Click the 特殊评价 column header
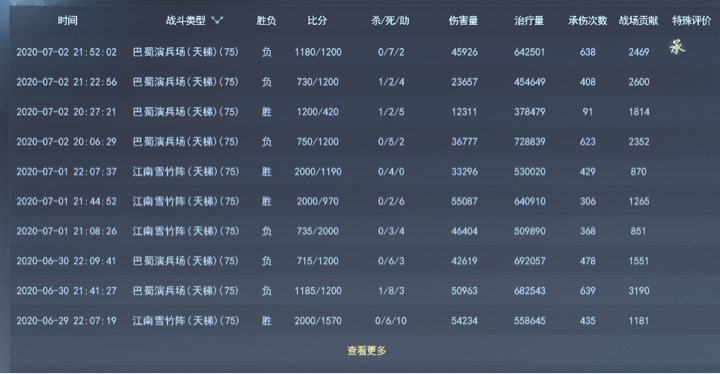Viewport: 720px width, 374px height. click(x=692, y=20)
